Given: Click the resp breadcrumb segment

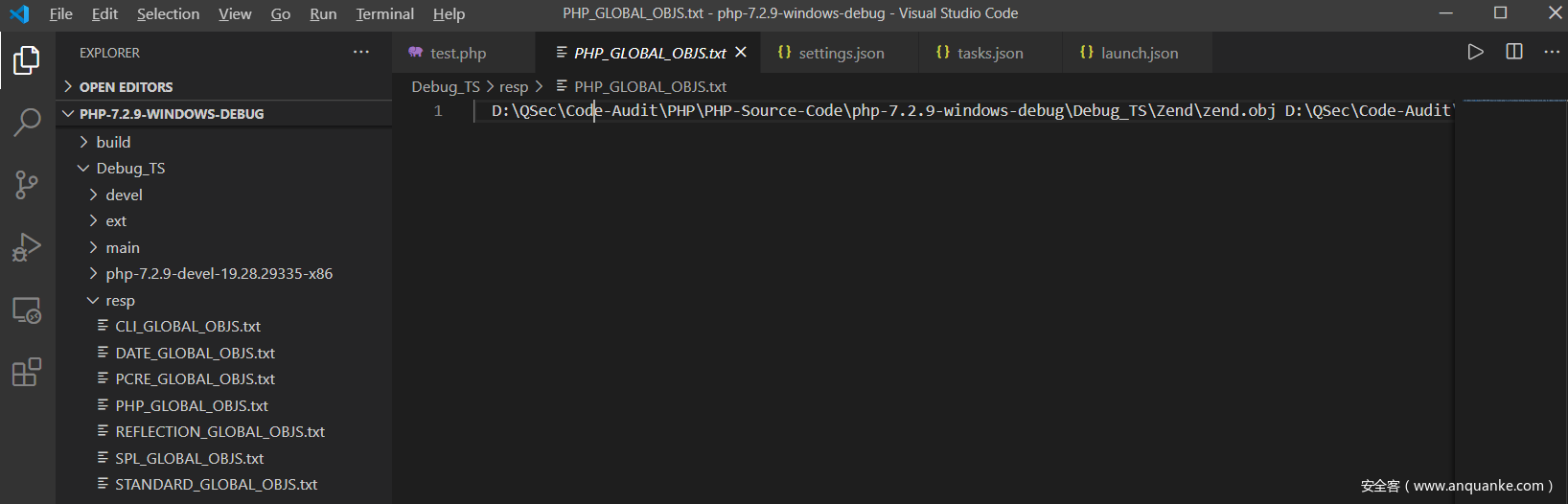Looking at the screenshot, I should pos(513,87).
